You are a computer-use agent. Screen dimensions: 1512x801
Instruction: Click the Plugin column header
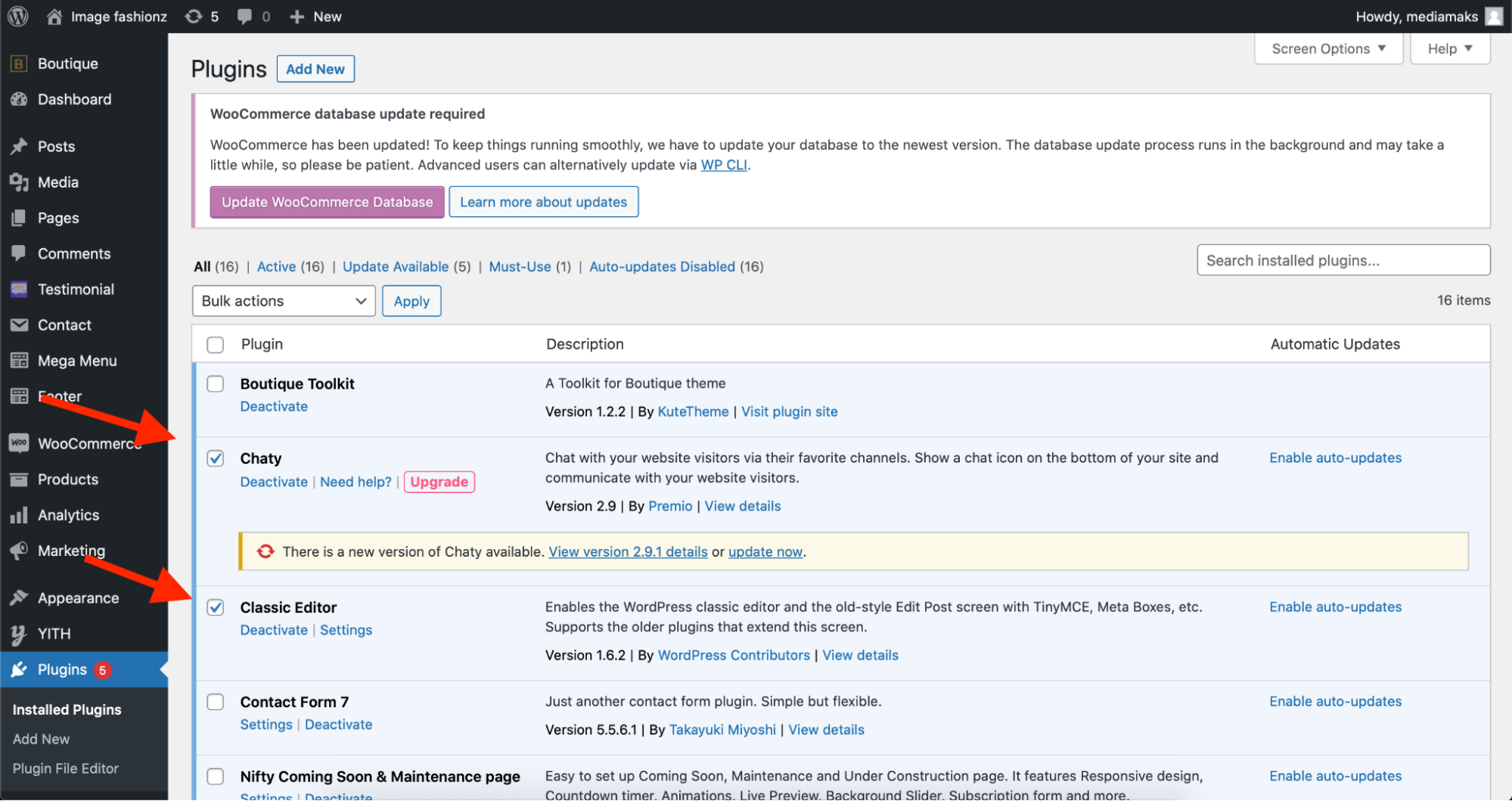click(x=262, y=344)
